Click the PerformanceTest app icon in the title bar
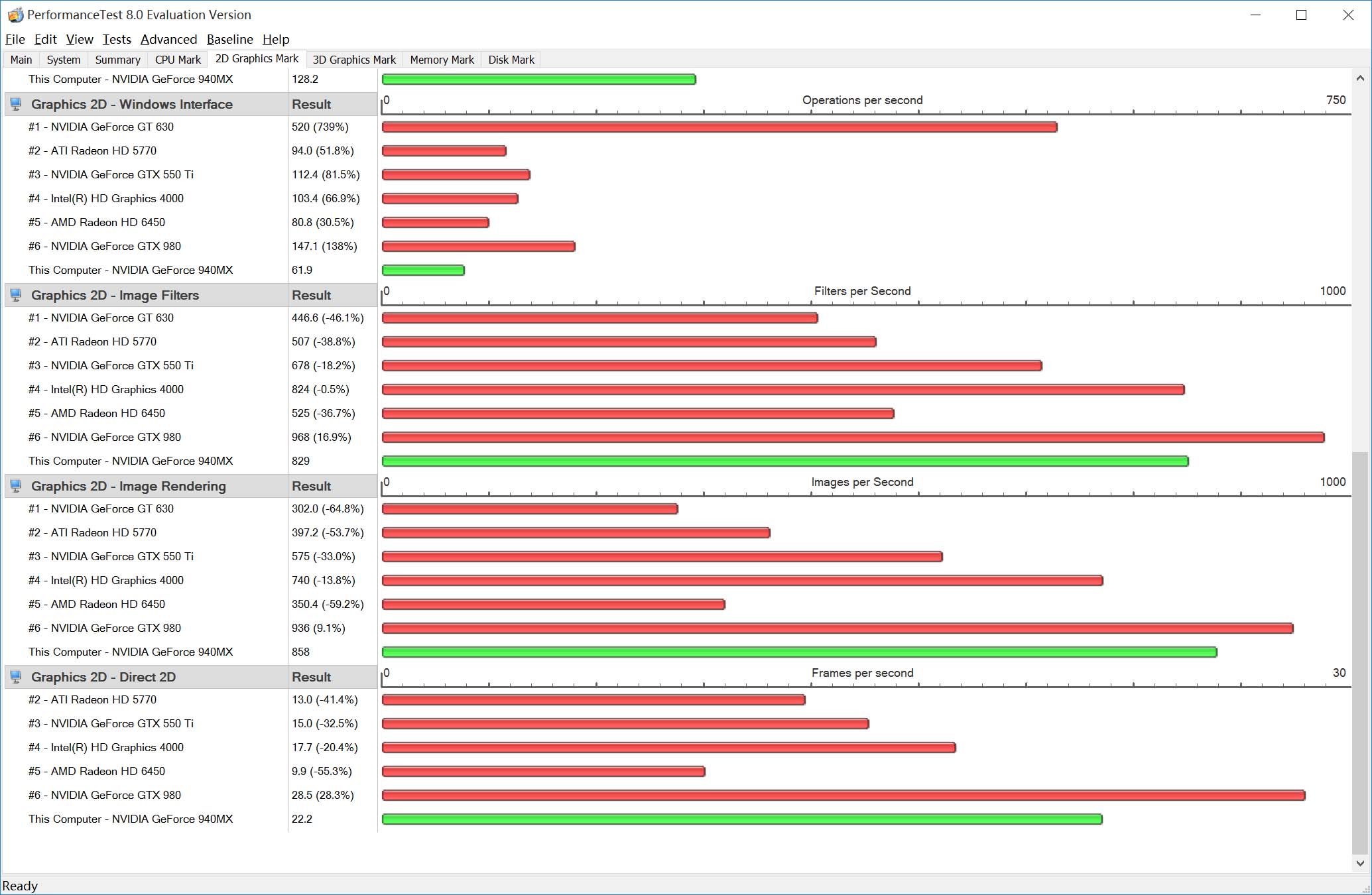1372x895 pixels. [15, 15]
